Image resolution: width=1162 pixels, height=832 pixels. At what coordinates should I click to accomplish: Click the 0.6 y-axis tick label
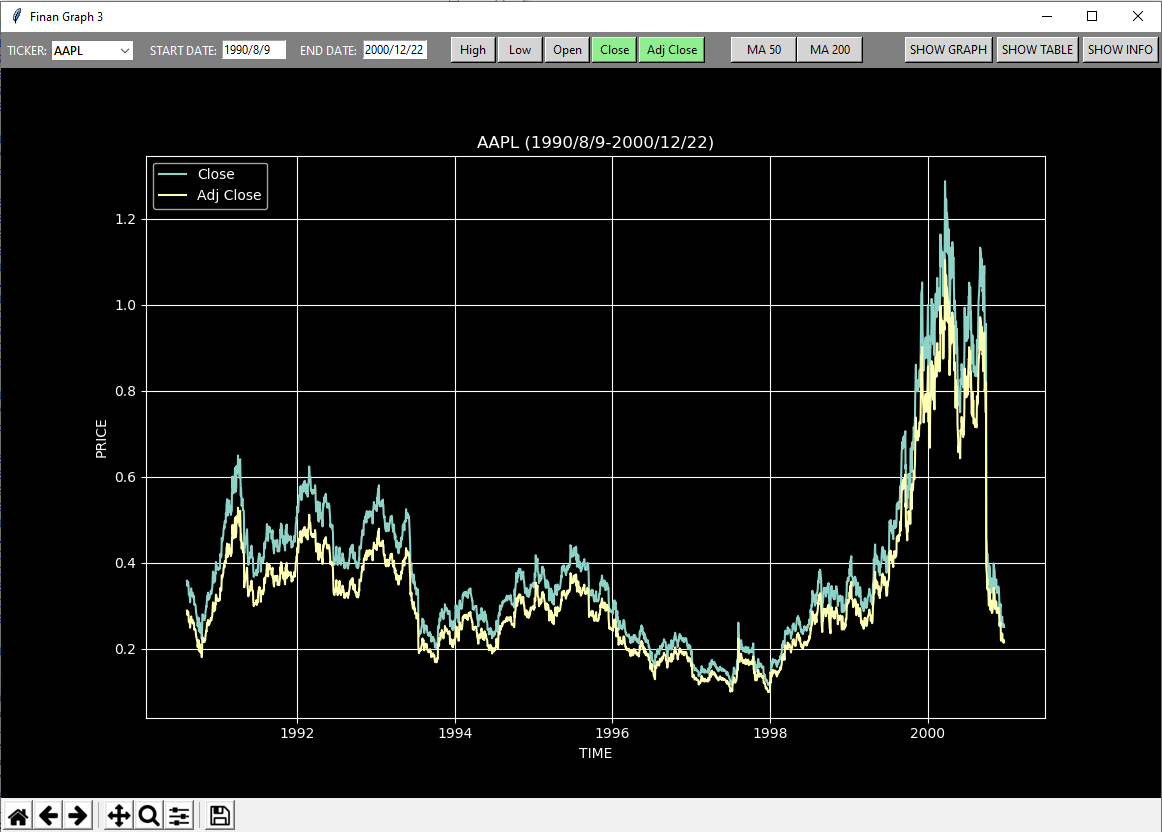pos(125,477)
